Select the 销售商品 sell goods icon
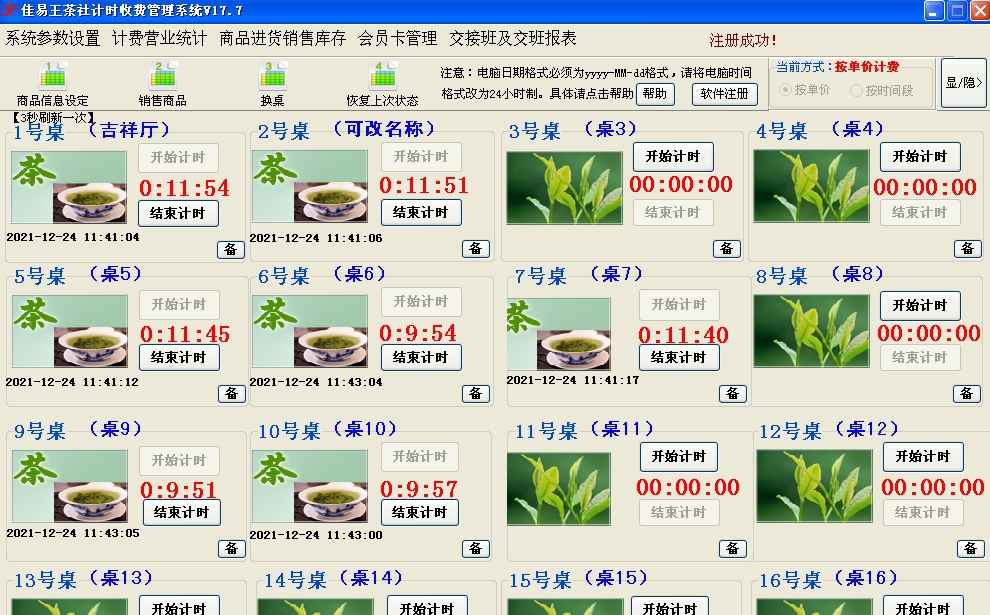Screen dimensions: 990x615 pos(160,85)
